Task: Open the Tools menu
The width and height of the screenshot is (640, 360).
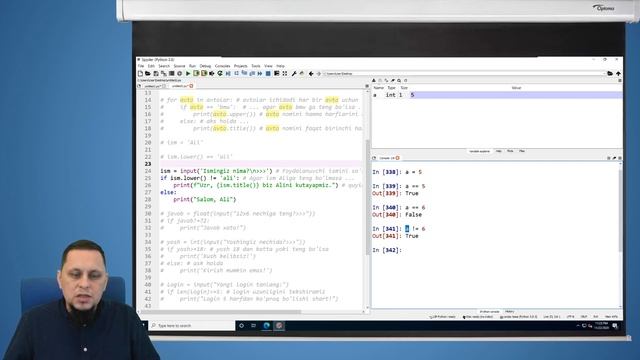Action: point(256,66)
